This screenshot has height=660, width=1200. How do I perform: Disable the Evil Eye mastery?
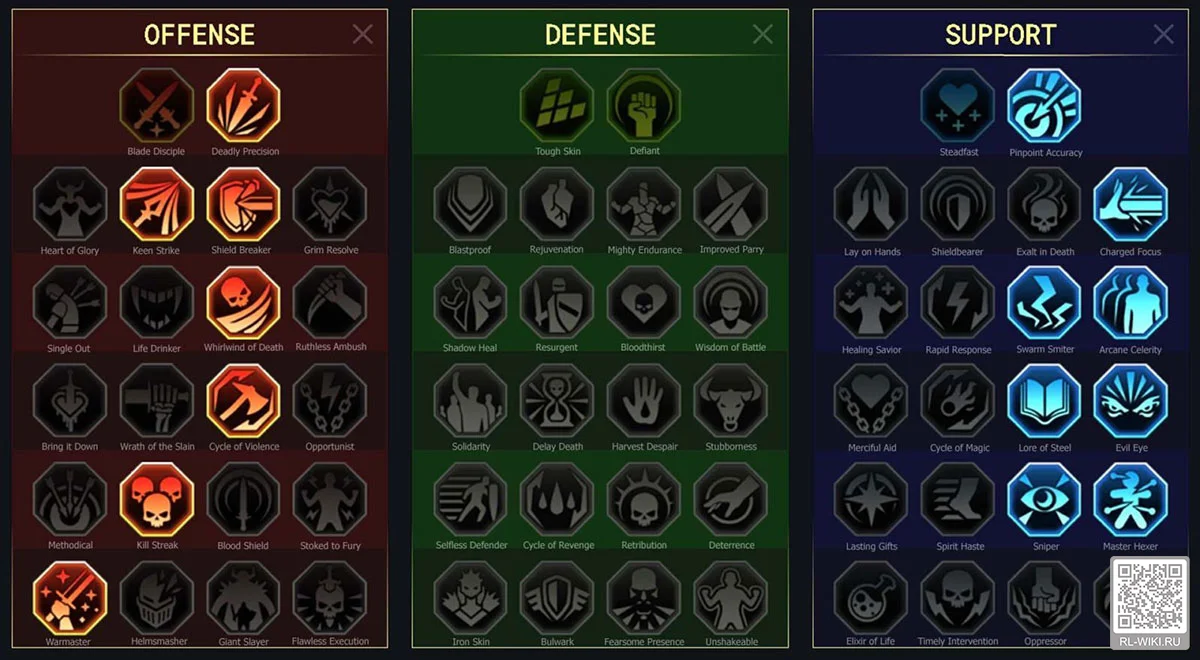[1131, 401]
